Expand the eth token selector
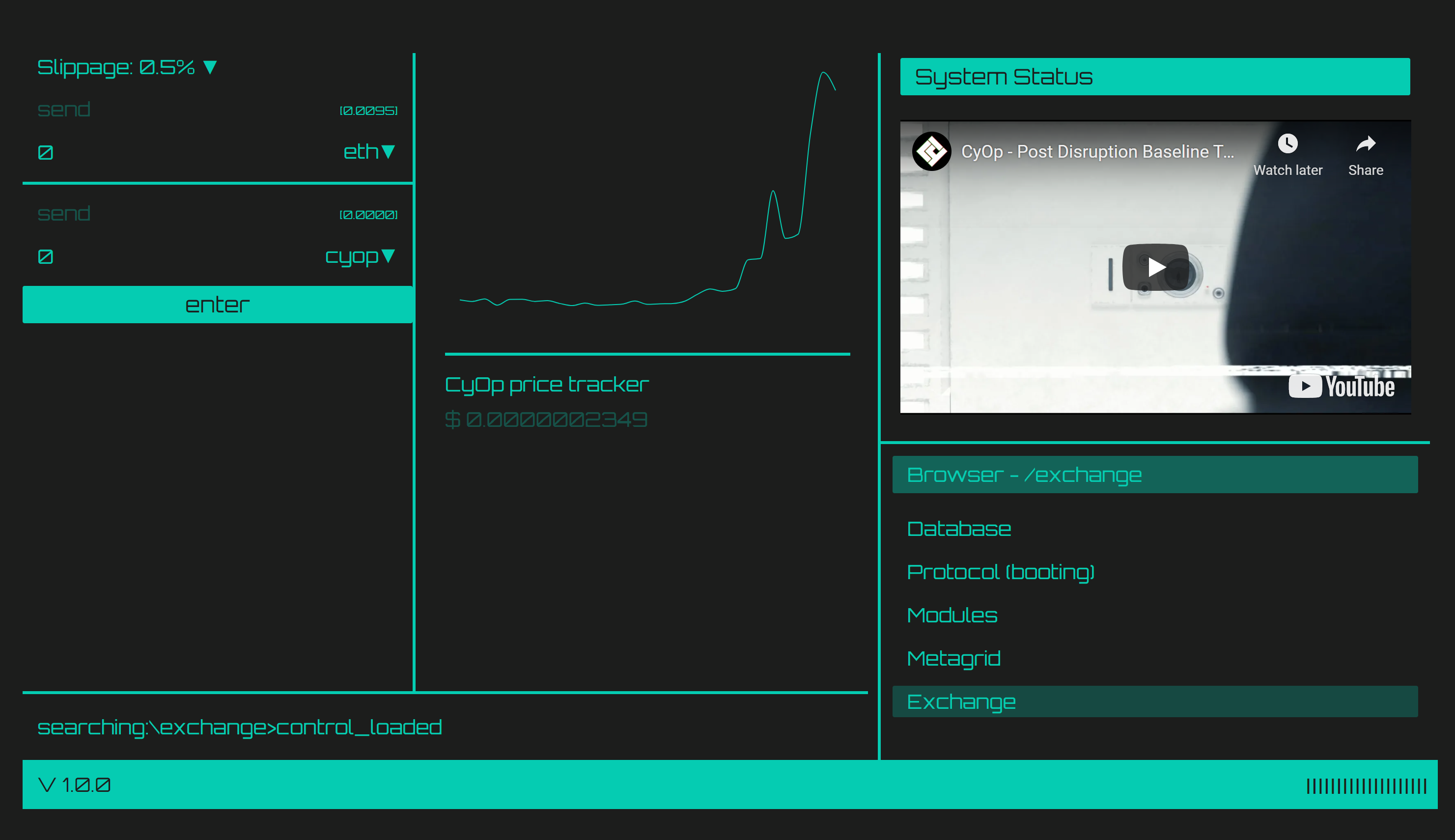This screenshot has height=840, width=1455. [x=369, y=152]
